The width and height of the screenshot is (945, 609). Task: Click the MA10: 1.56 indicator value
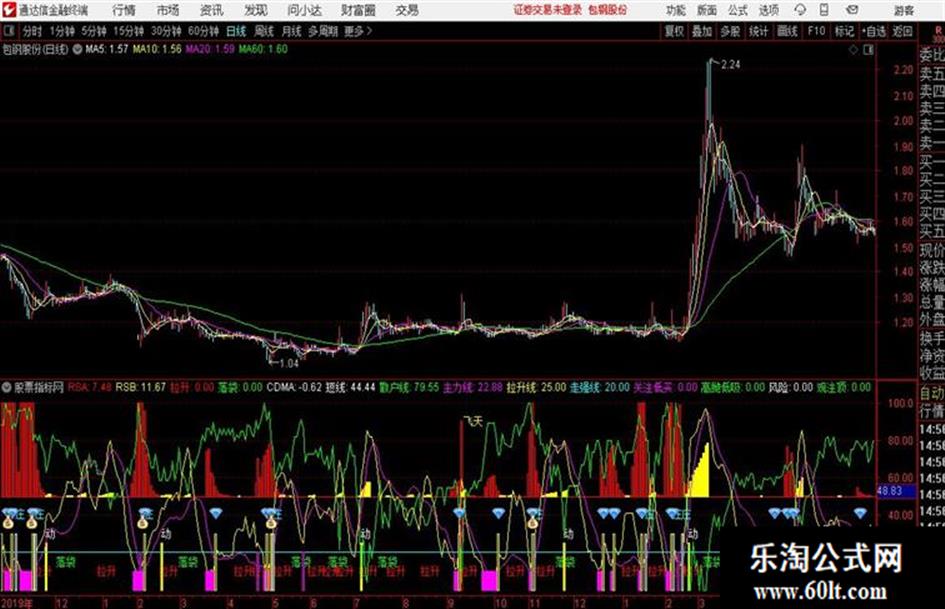157,49
